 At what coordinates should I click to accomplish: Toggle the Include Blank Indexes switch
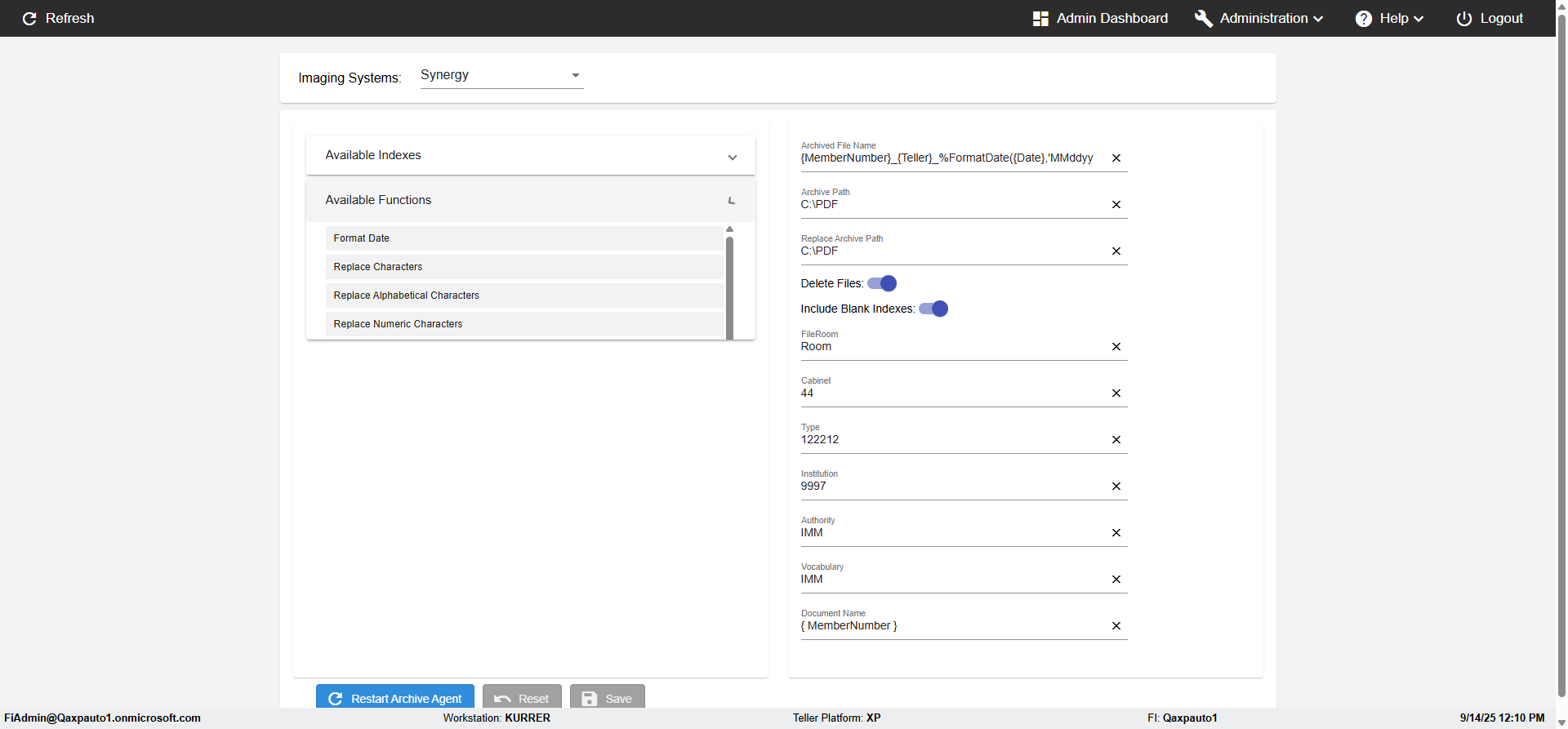coord(933,309)
